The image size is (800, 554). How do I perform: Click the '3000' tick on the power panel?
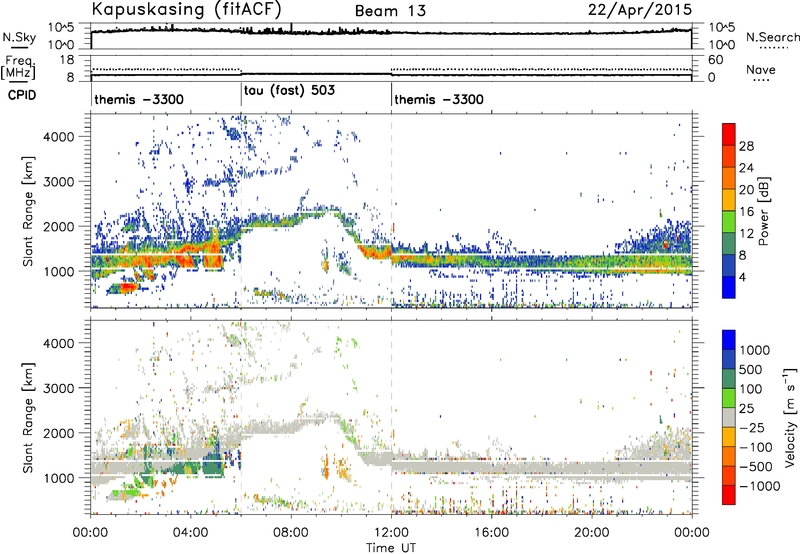(x=58, y=182)
